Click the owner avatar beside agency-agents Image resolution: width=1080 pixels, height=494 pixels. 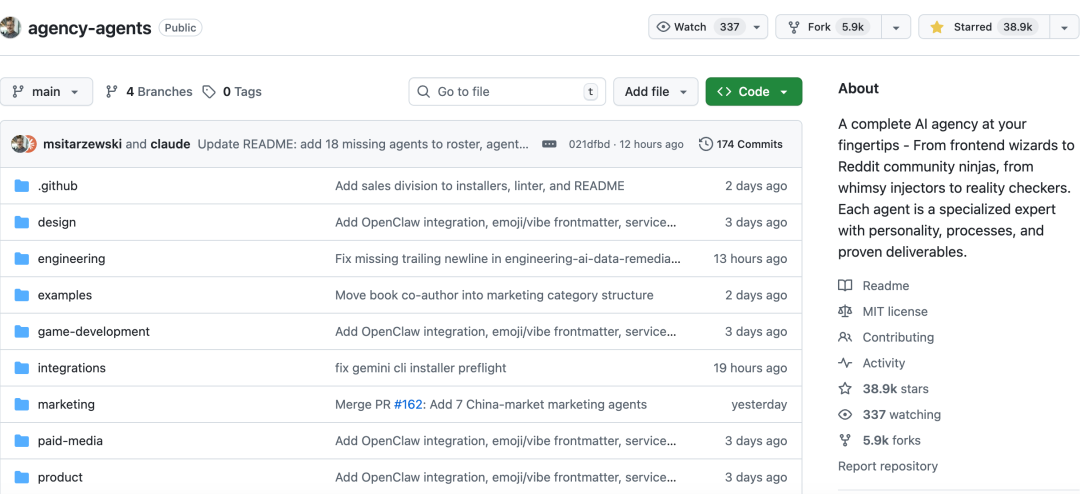point(10,28)
